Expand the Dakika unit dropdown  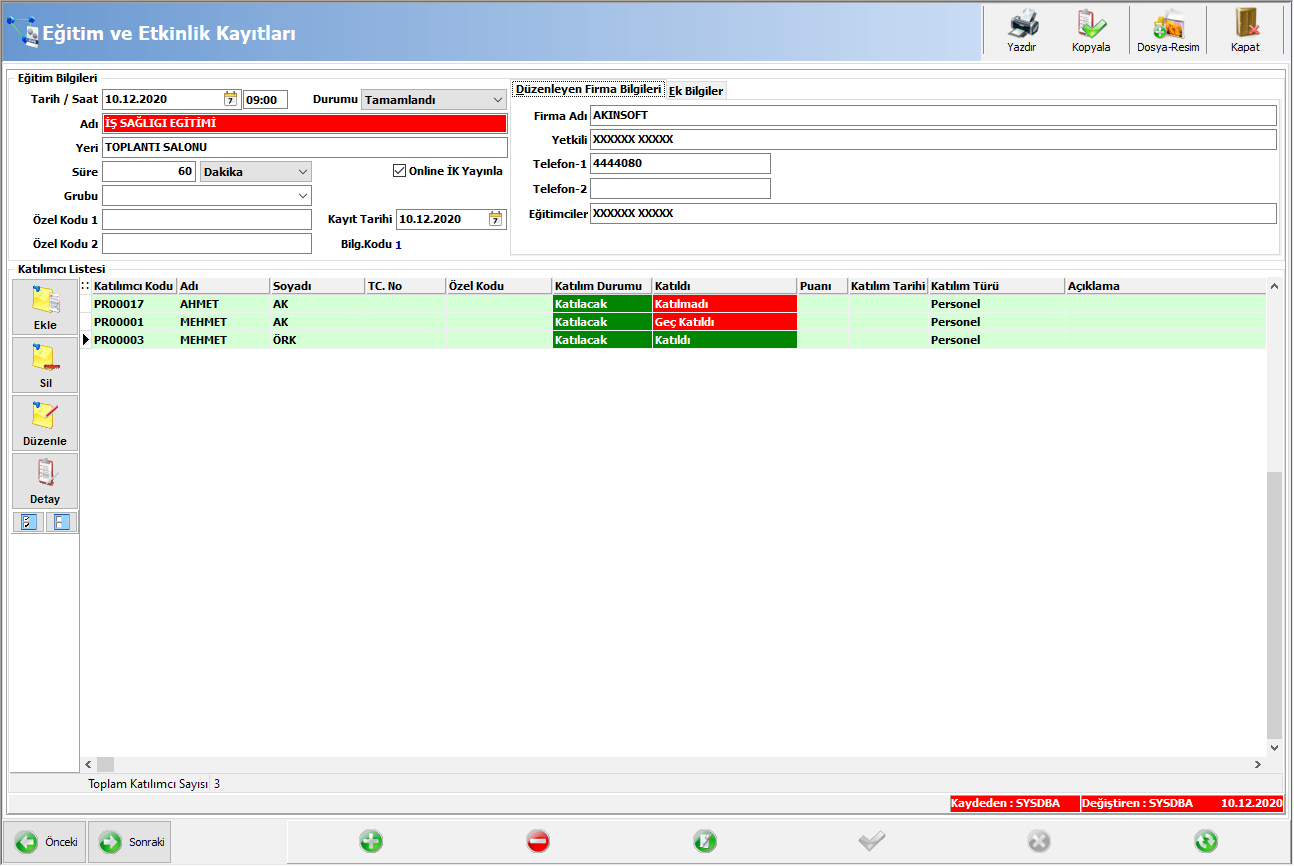(256, 172)
